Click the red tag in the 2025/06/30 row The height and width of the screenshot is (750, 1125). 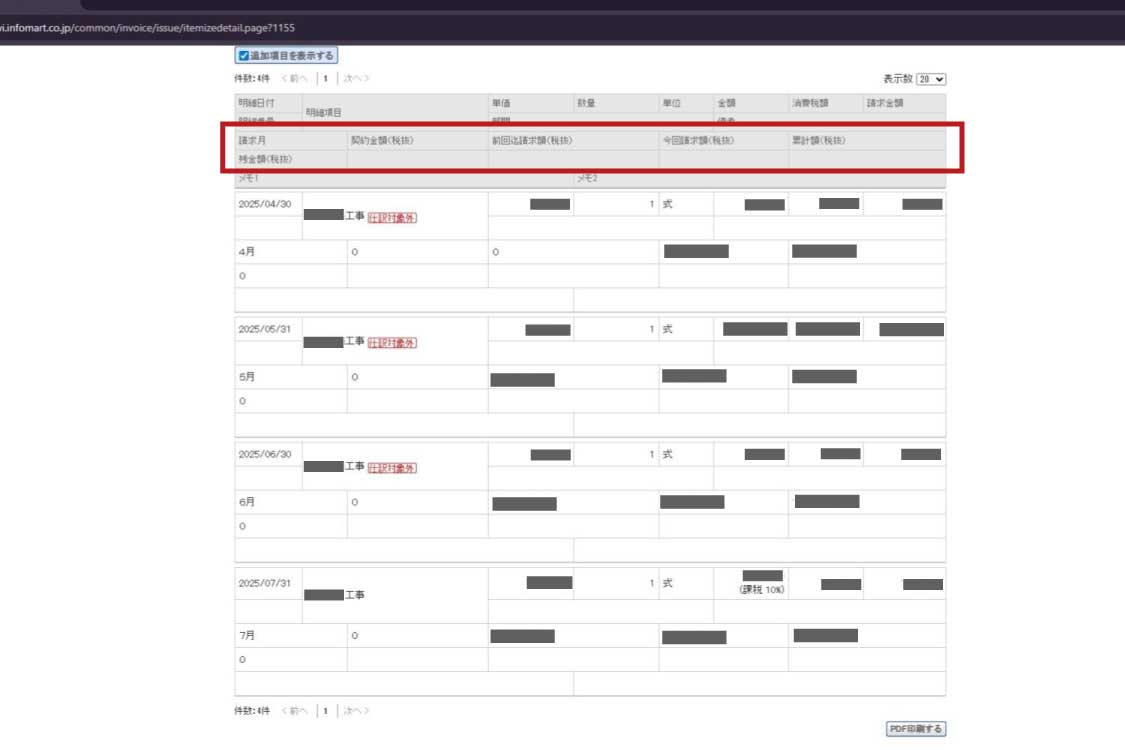(392, 467)
